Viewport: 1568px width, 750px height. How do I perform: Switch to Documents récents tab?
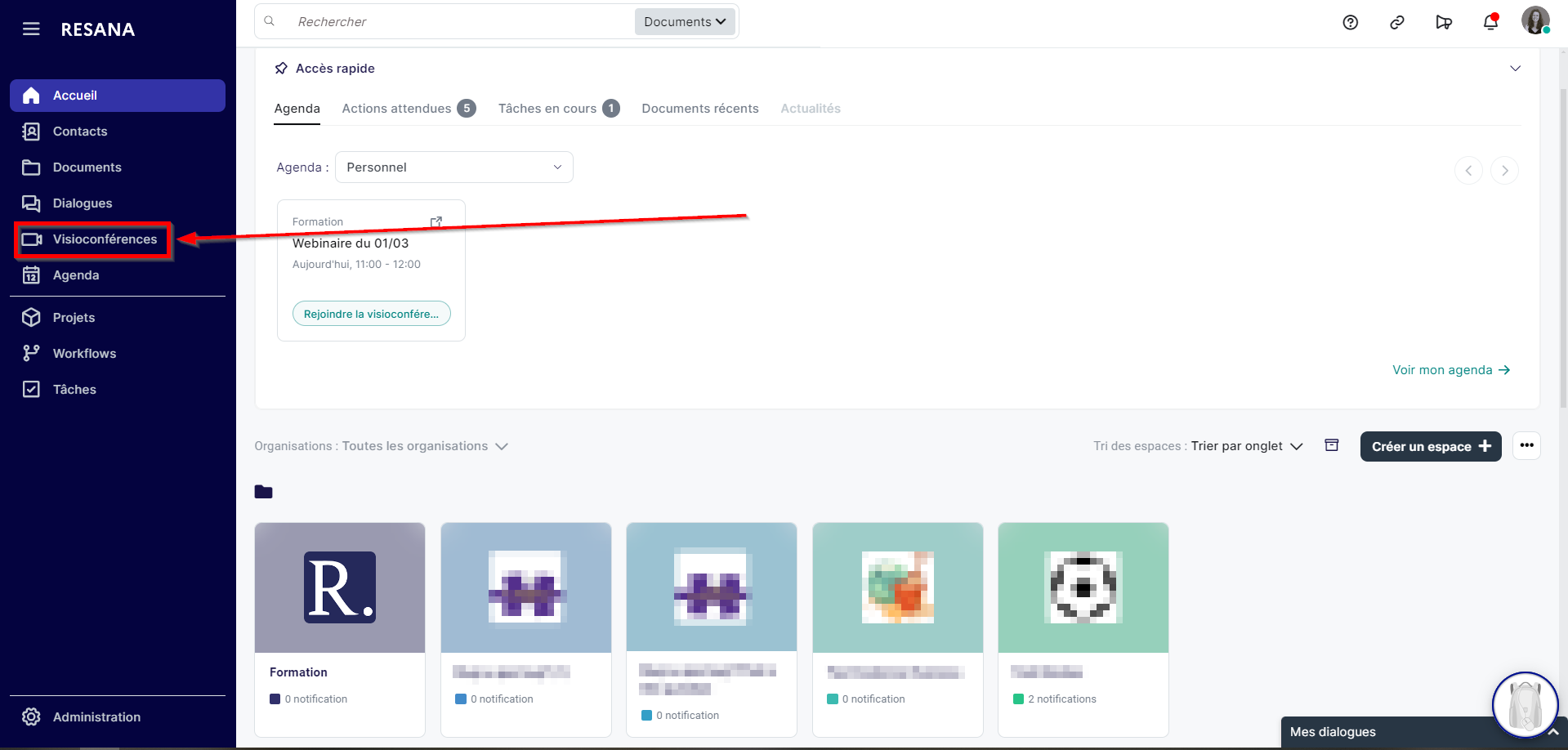(700, 109)
